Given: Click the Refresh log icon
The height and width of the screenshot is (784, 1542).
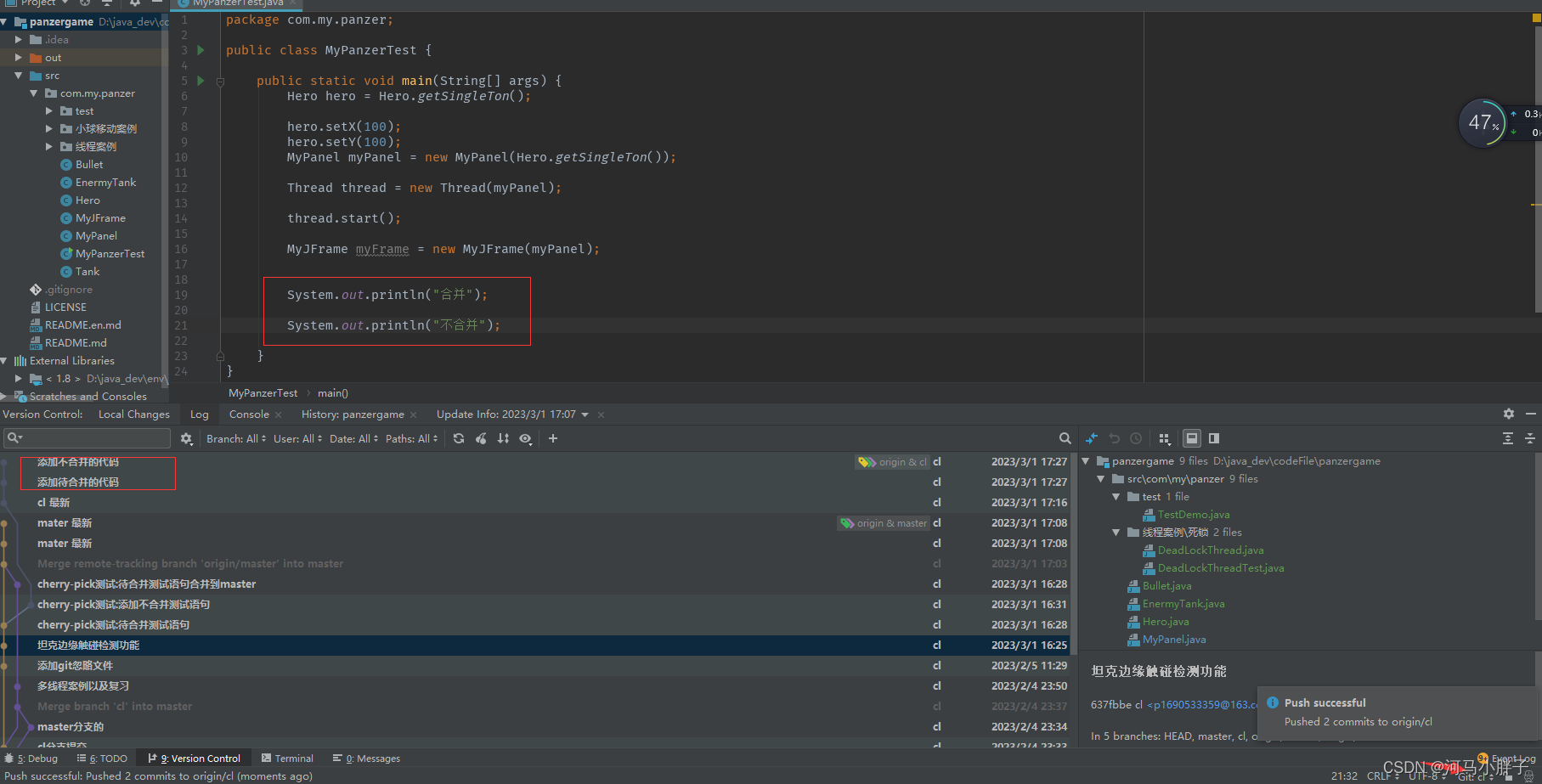Looking at the screenshot, I should click(459, 438).
